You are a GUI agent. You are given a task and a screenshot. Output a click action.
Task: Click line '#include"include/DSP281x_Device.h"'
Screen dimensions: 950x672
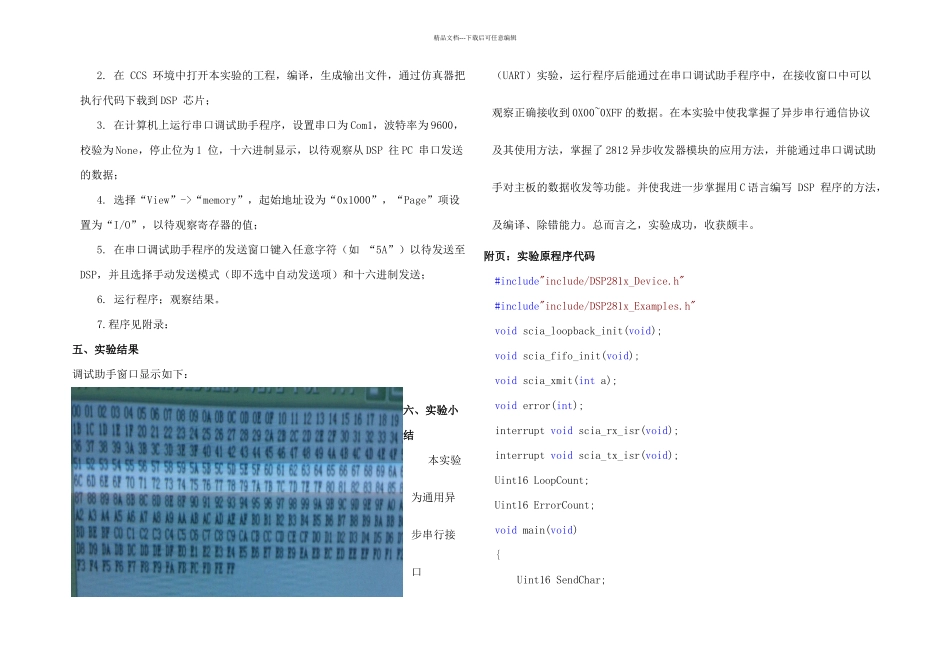pyautogui.click(x=589, y=281)
